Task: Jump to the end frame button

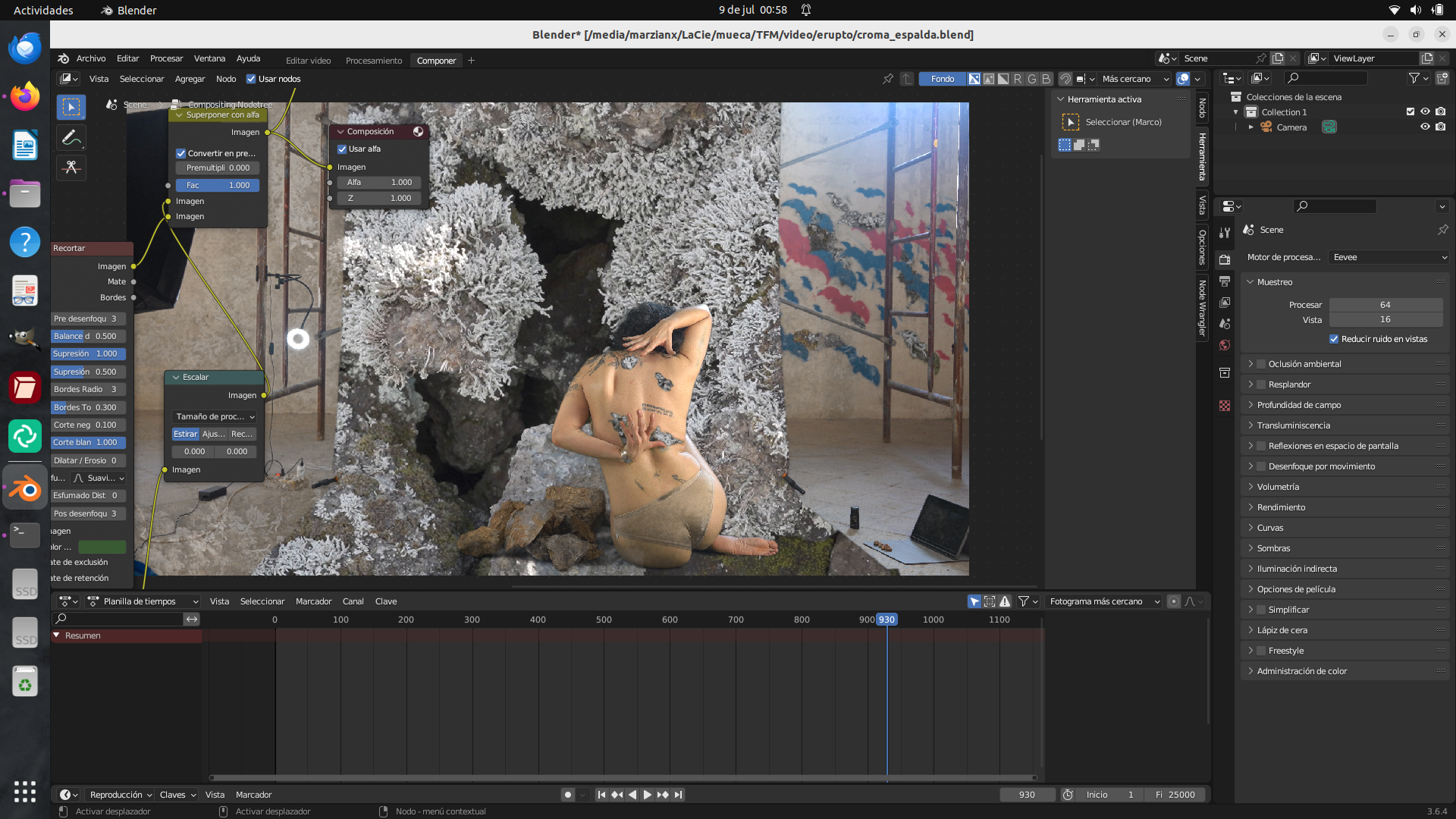Action: (x=679, y=795)
